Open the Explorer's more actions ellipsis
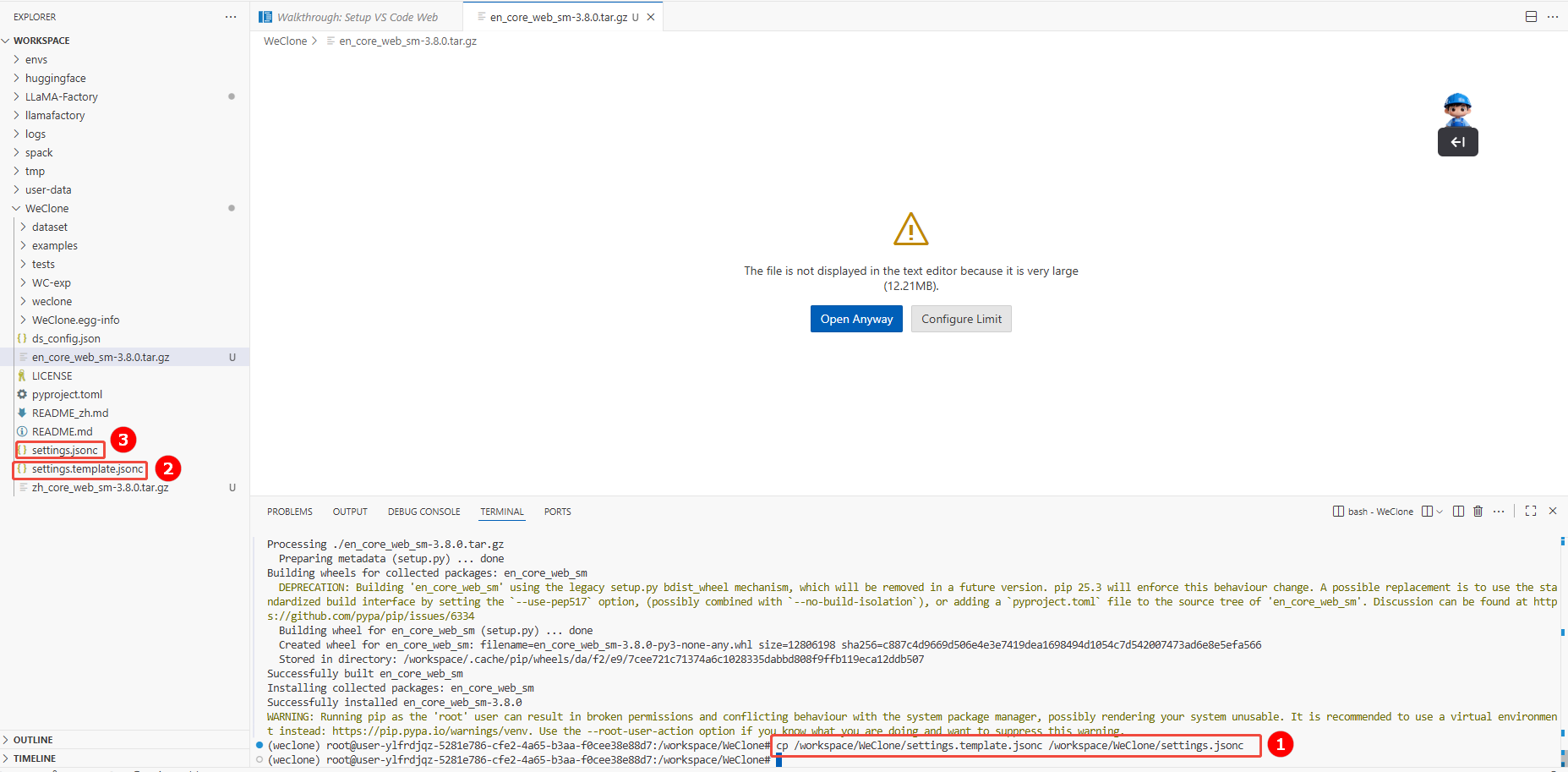This screenshot has width=1568, height=772. pyautogui.click(x=231, y=17)
